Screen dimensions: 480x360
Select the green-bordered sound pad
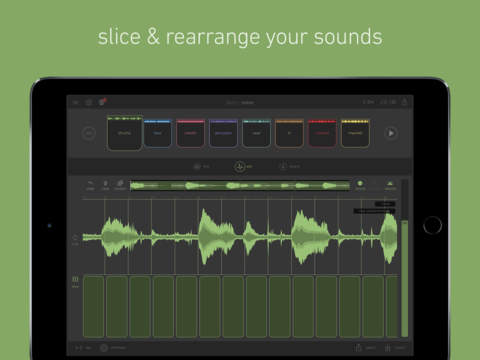(125, 133)
